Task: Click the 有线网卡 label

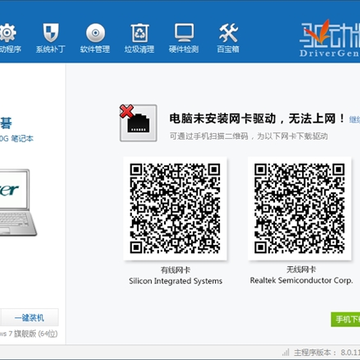Action: [176, 270]
